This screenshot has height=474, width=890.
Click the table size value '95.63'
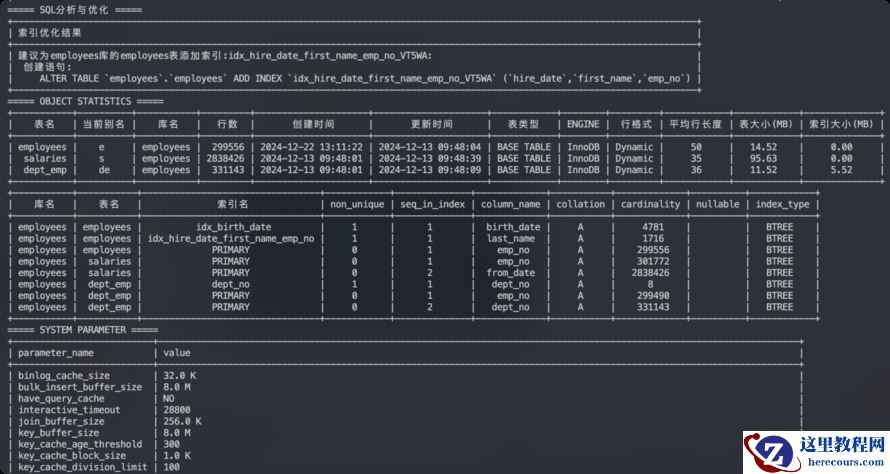(763, 158)
